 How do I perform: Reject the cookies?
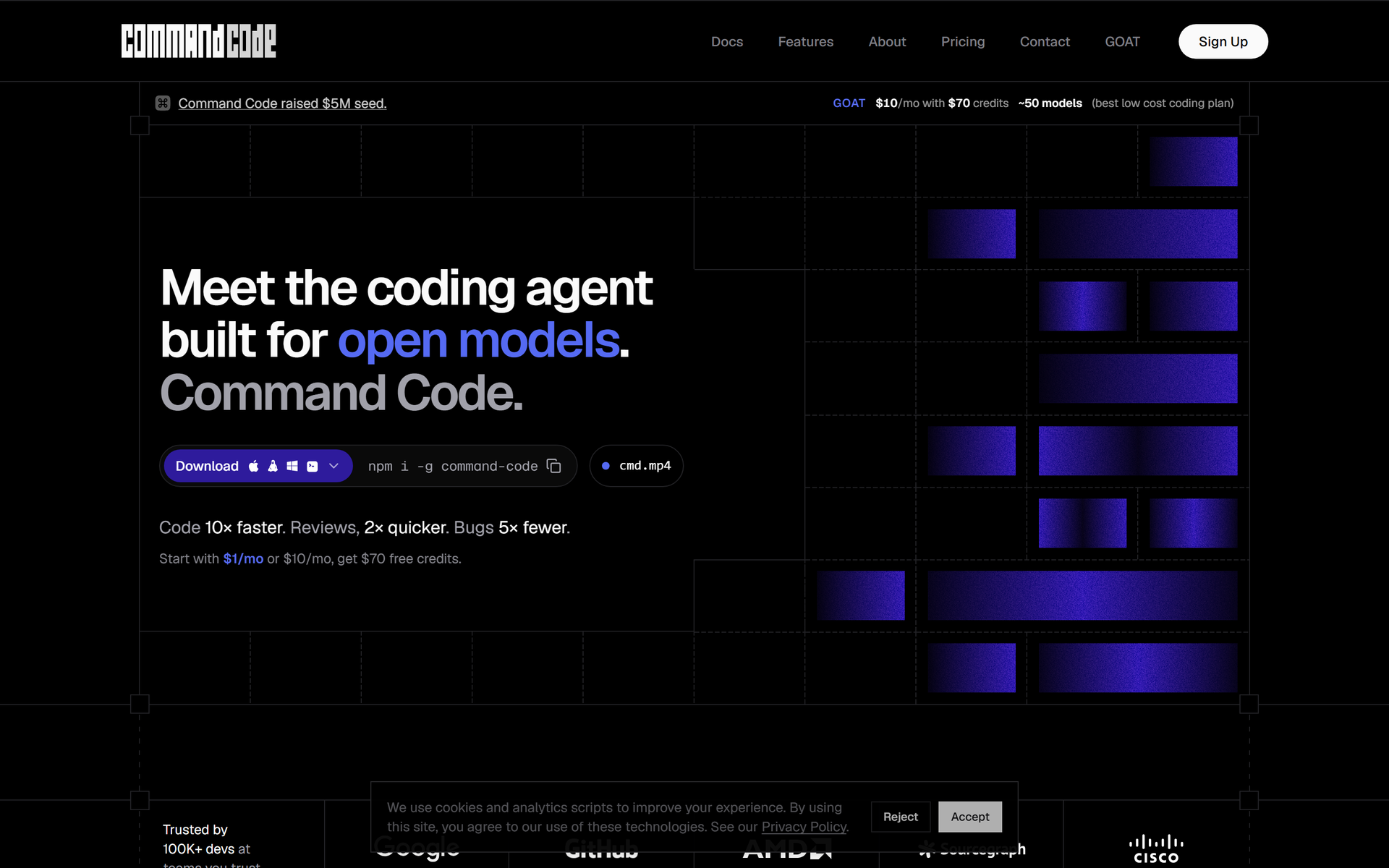pyautogui.click(x=900, y=817)
